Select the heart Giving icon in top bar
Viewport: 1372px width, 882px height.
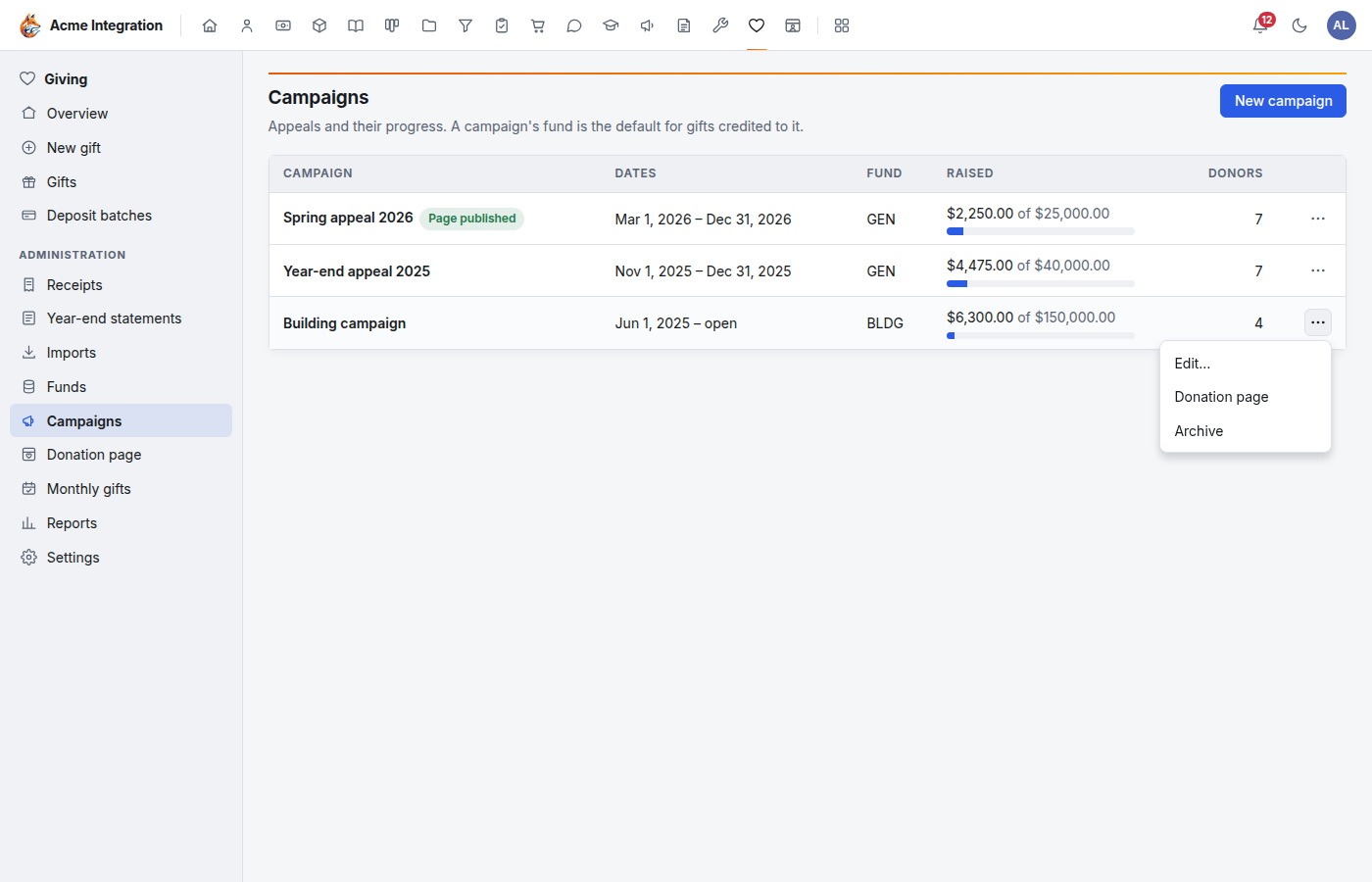pyautogui.click(x=757, y=25)
